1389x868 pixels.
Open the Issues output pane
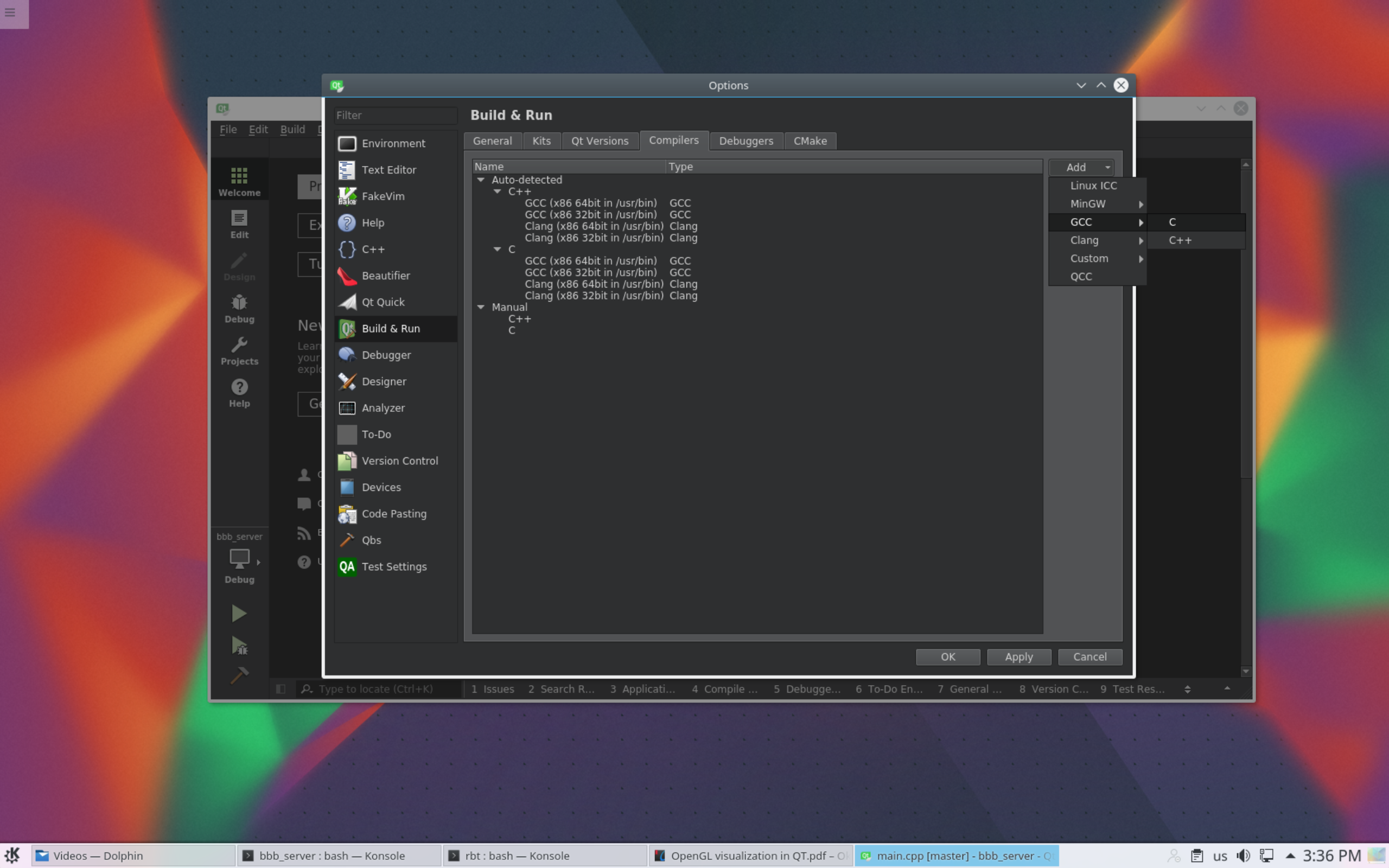tap(493, 689)
